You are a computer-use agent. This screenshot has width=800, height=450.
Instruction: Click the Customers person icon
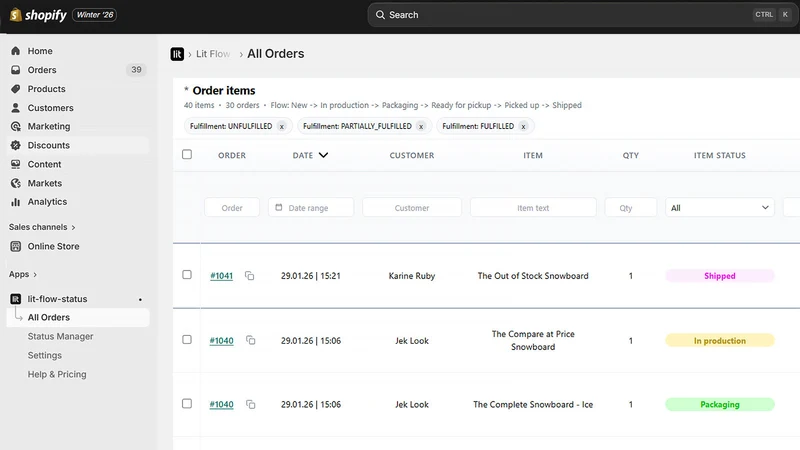(x=16, y=108)
